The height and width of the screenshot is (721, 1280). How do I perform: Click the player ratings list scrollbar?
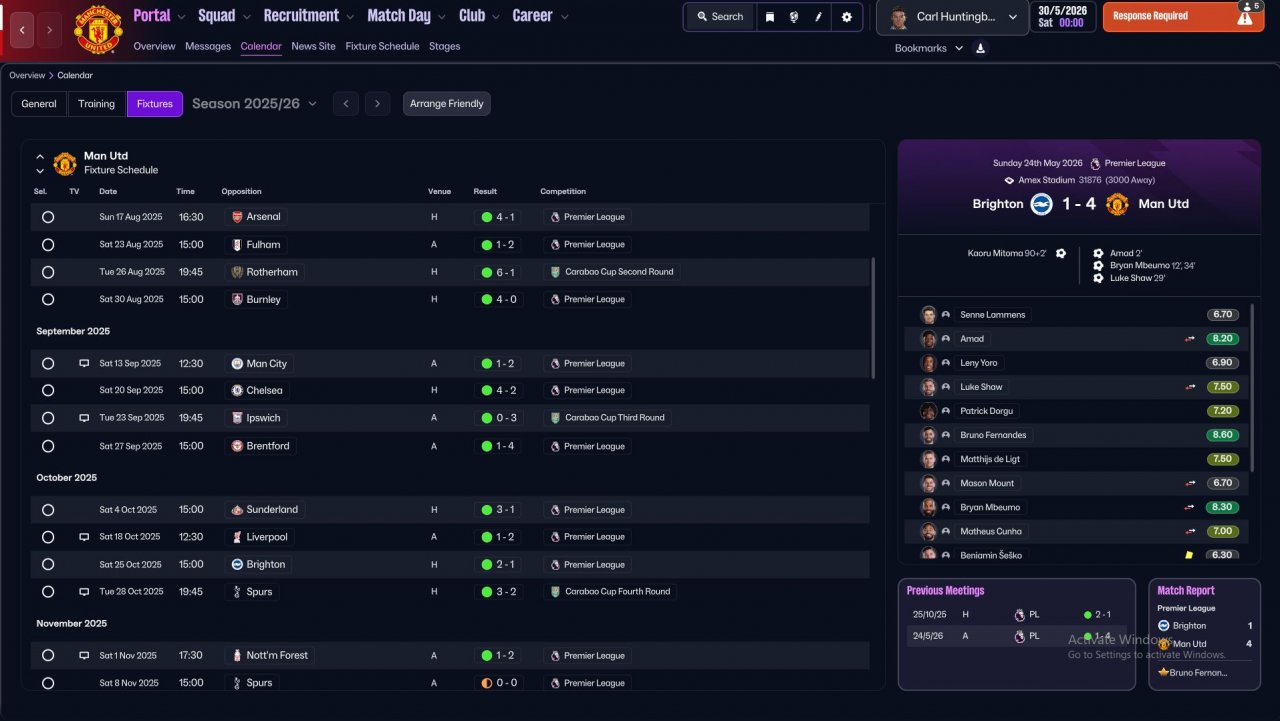coord(1252,388)
